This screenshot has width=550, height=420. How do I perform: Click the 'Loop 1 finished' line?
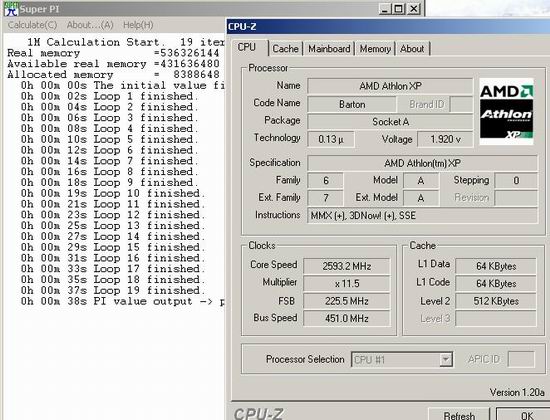(x=109, y=96)
